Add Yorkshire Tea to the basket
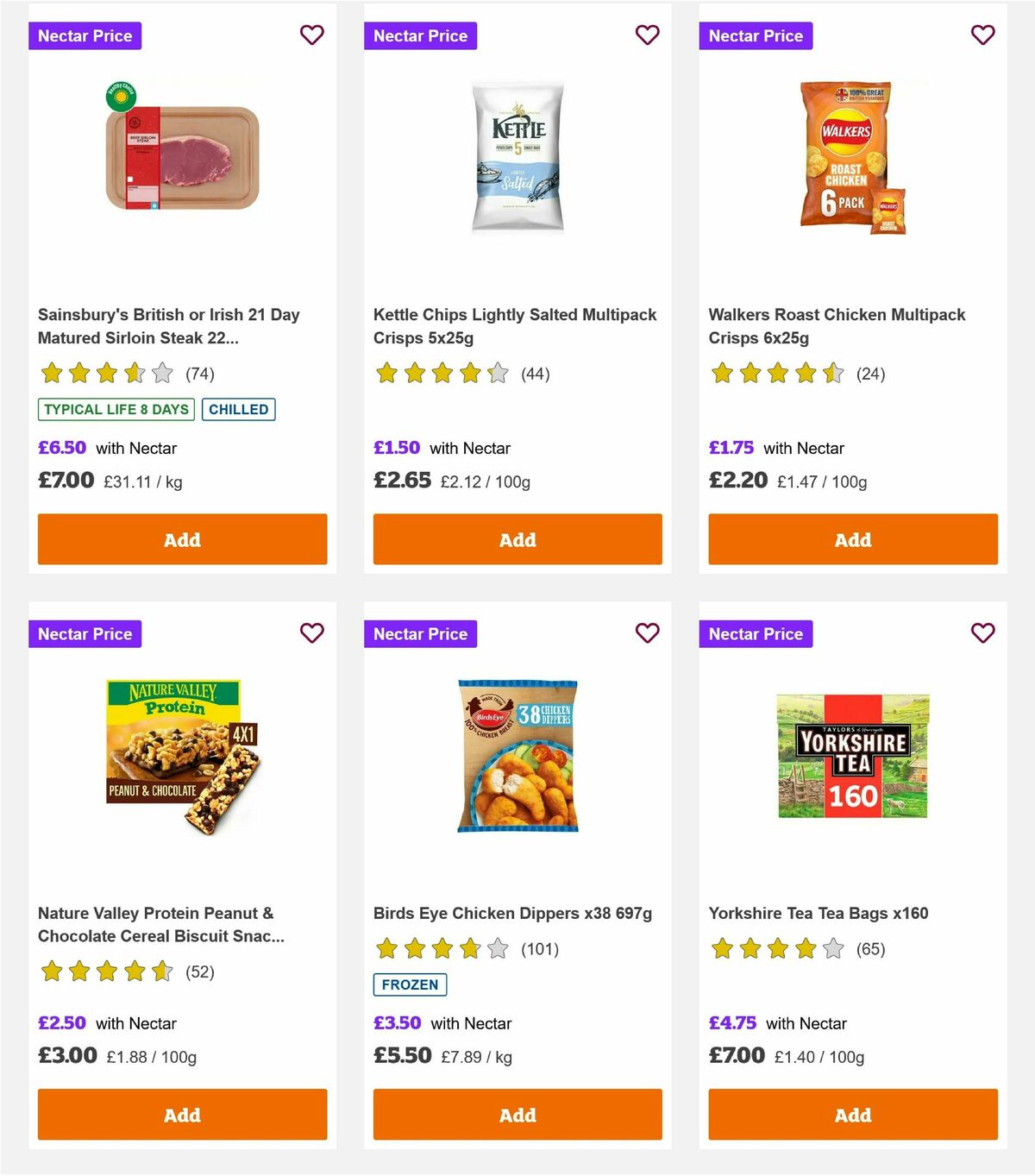Image resolution: width=1035 pixels, height=1176 pixels. [x=852, y=1114]
